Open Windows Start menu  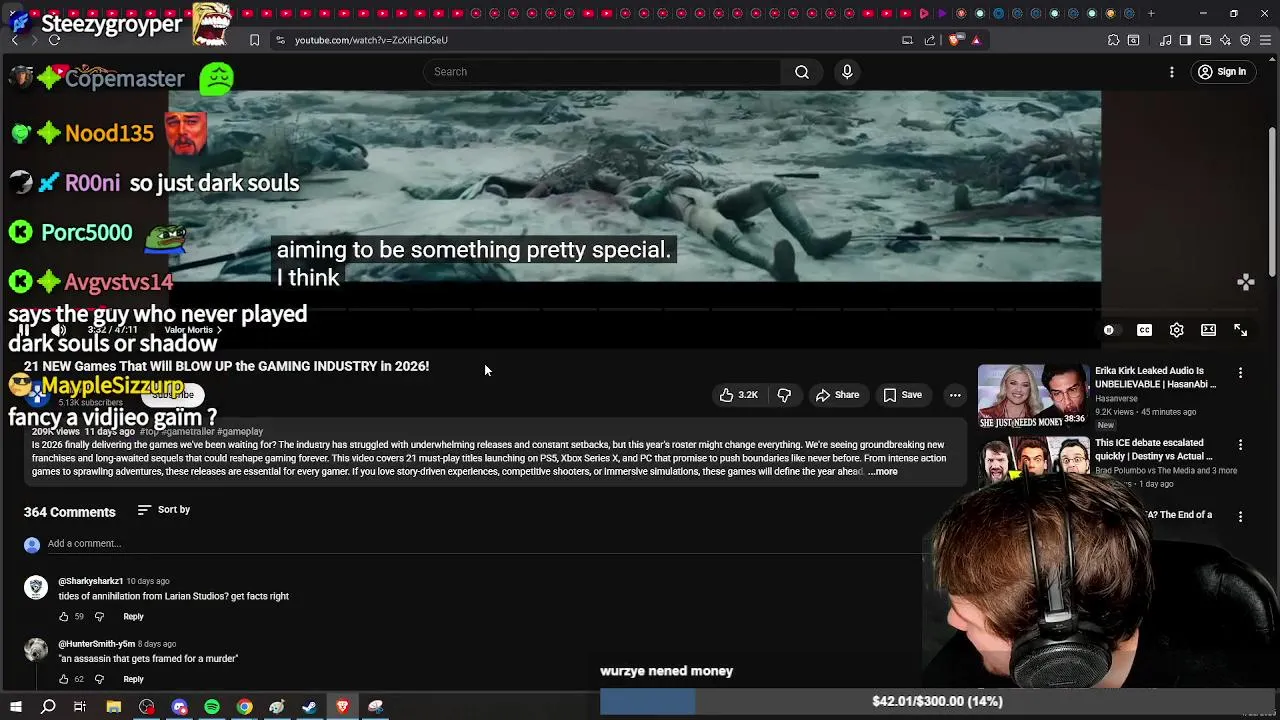pos(16,707)
